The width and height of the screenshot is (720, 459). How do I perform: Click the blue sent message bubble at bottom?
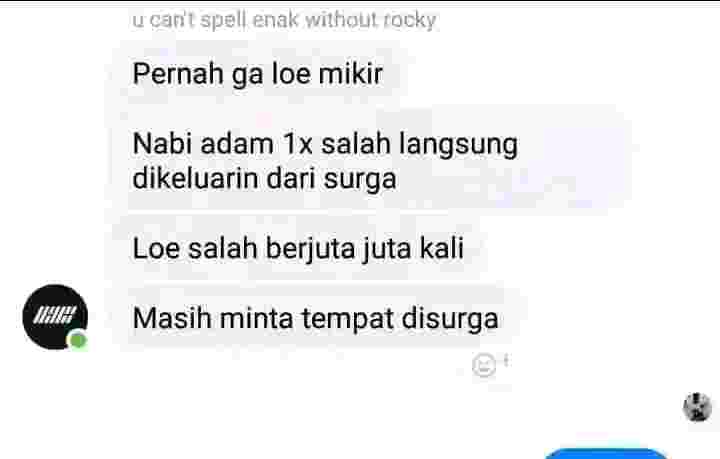click(606, 453)
